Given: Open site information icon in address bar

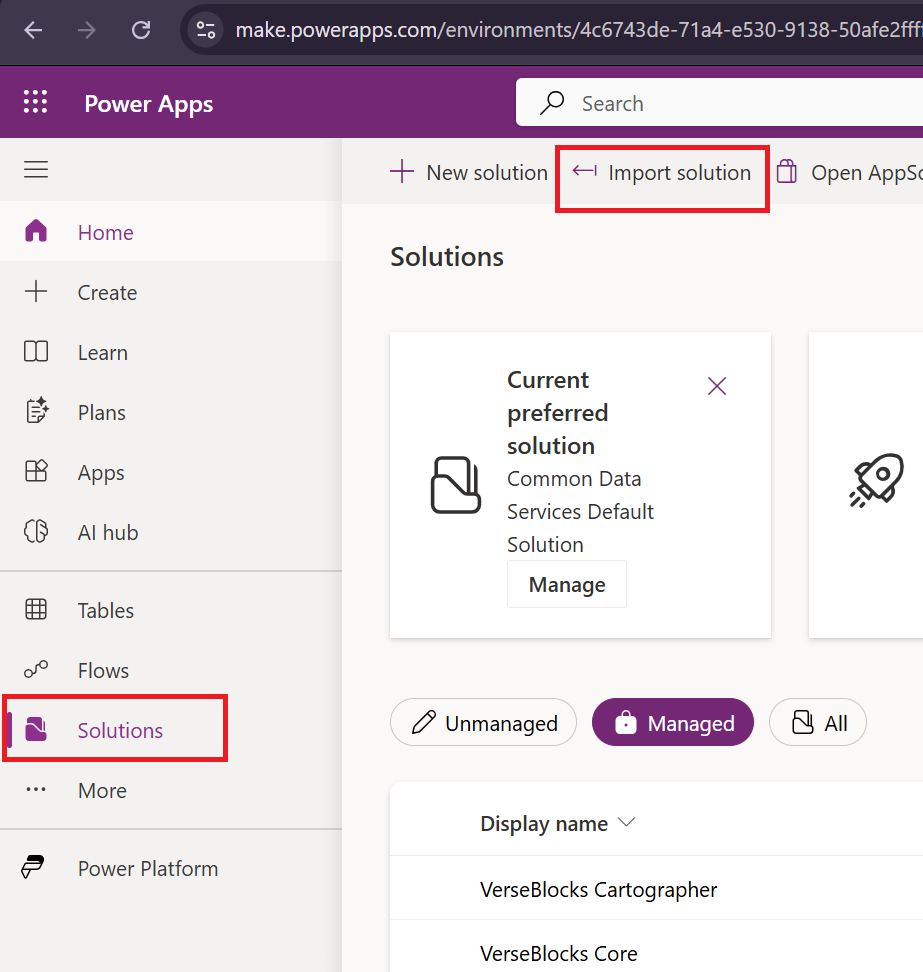Looking at the screenshot, I should tap(206, 30).
